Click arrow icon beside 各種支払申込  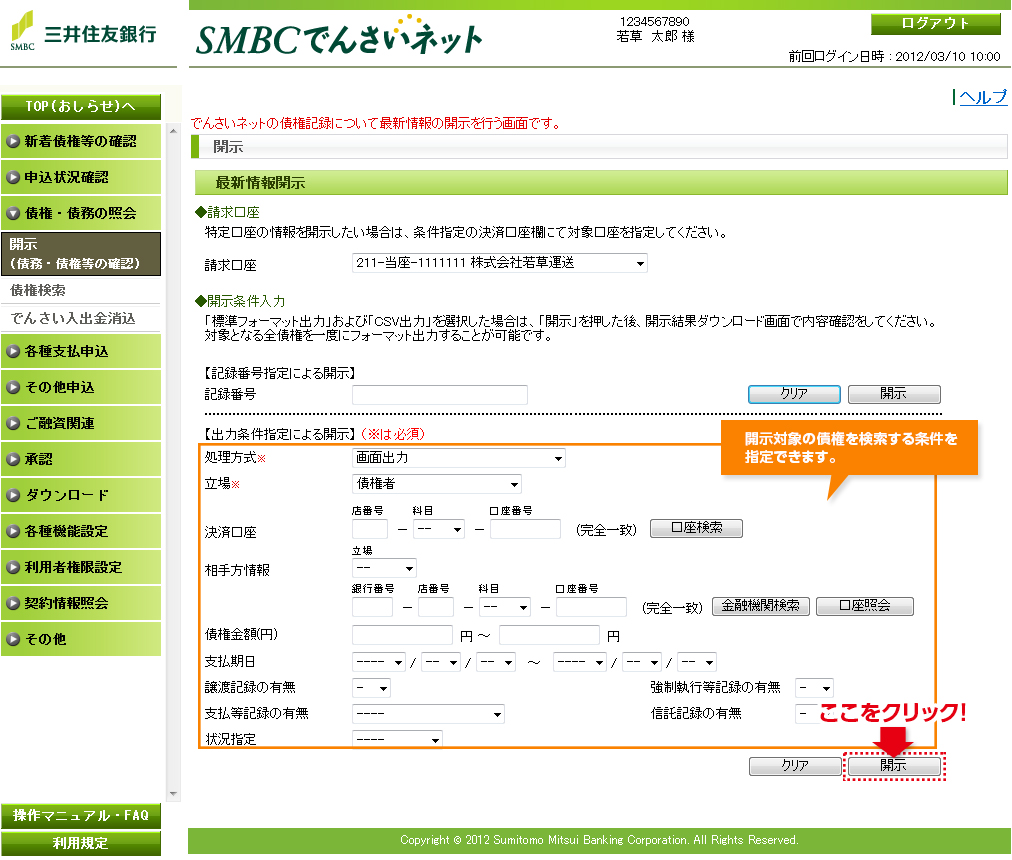(x=13, y=352)
